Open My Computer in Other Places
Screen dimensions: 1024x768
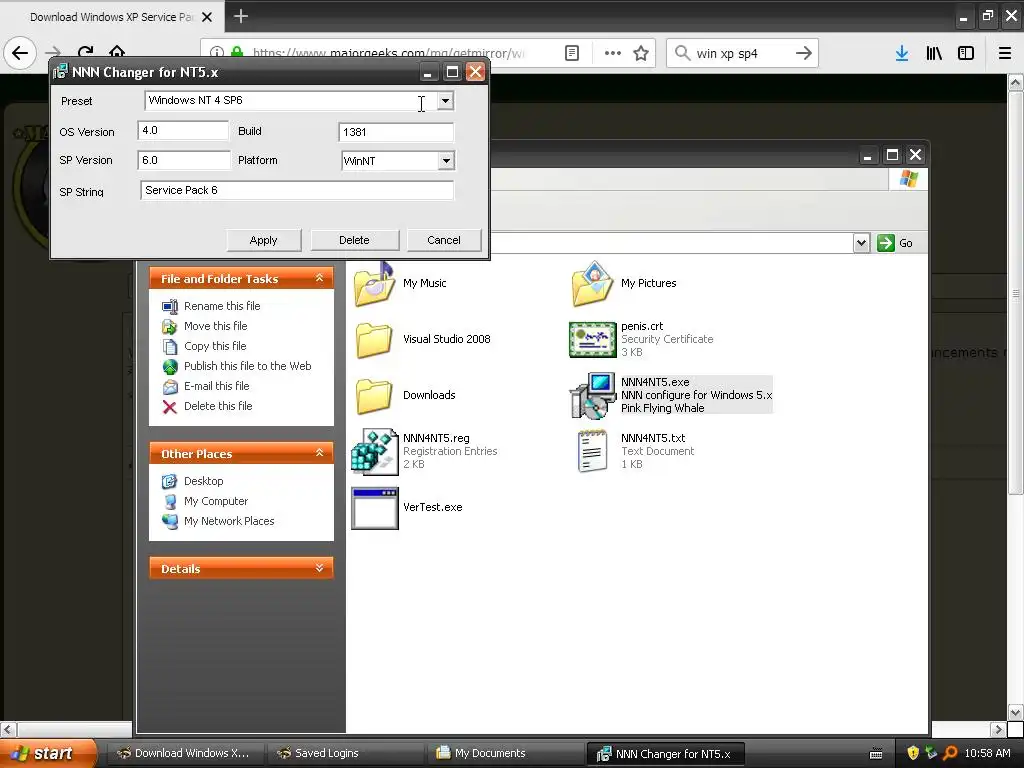[x=216, y=501]
